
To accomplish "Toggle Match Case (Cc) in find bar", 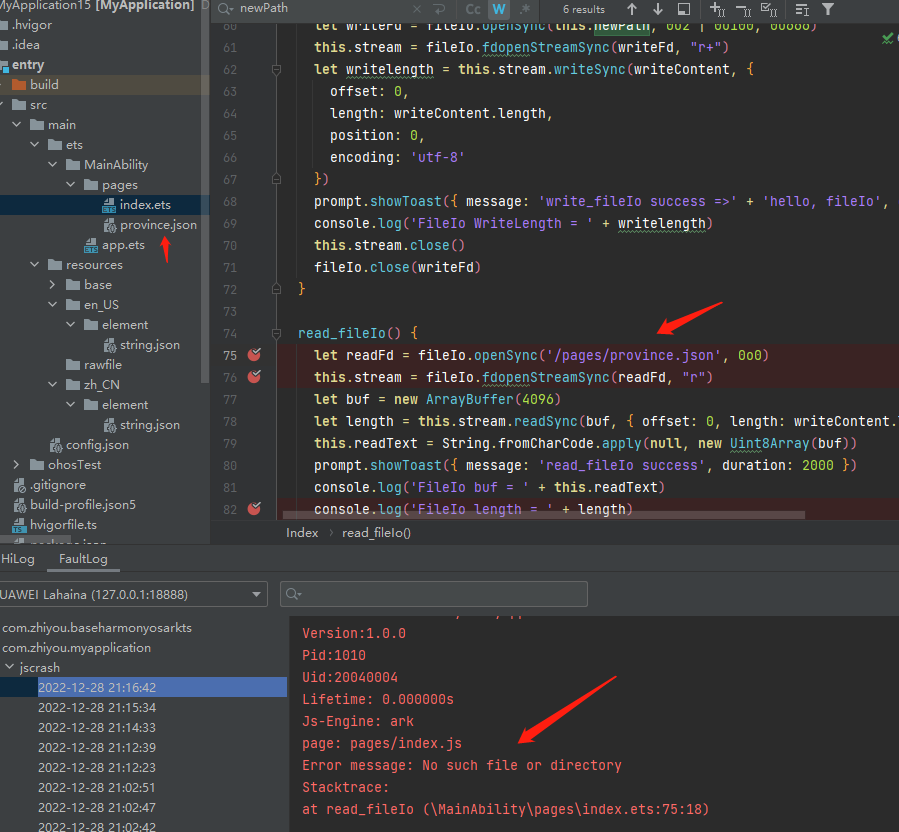I will (x=473, y=9).
